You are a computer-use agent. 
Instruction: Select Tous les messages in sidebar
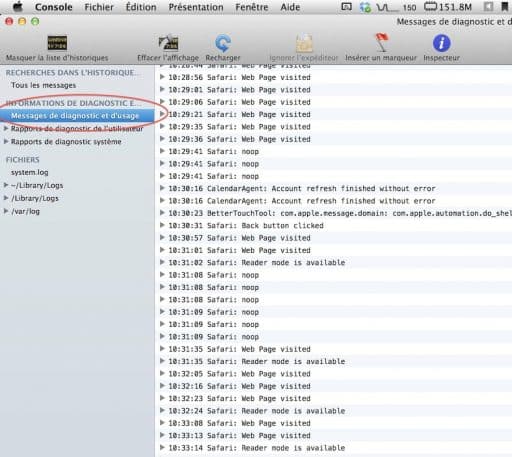point(44,85)
